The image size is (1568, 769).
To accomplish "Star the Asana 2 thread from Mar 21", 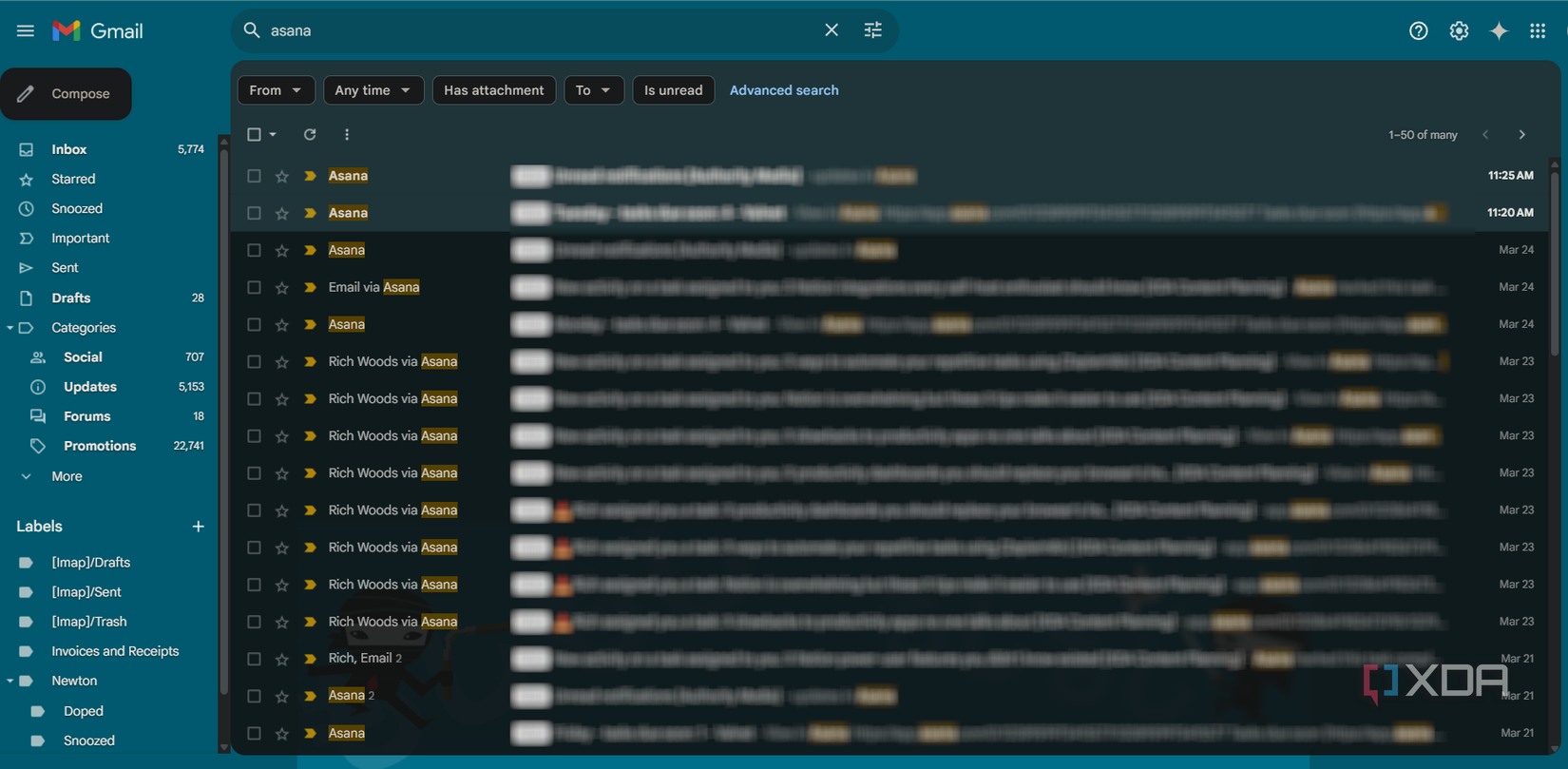I will (x=282, y=696).
